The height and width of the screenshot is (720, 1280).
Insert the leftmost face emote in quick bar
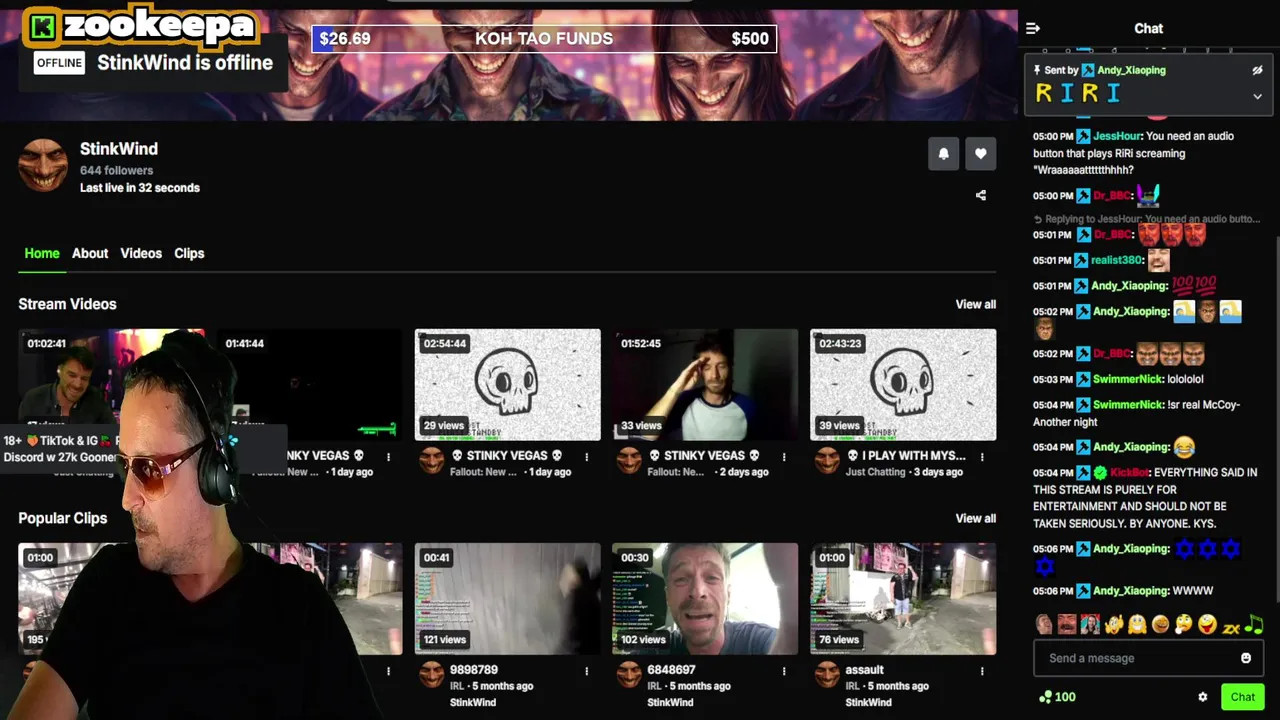1045,625
